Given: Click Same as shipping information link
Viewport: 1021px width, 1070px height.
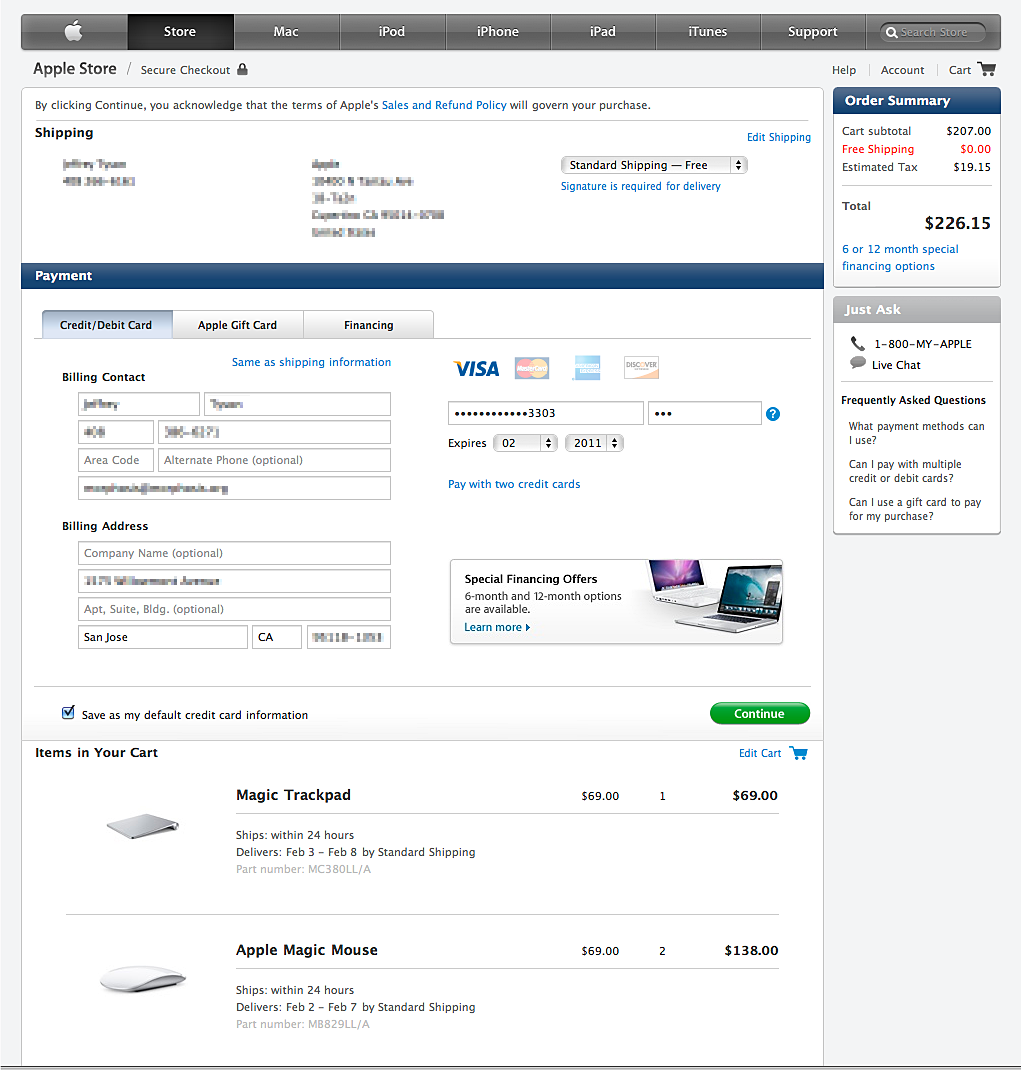Looking at the screenshot, I should pos(311,362).
